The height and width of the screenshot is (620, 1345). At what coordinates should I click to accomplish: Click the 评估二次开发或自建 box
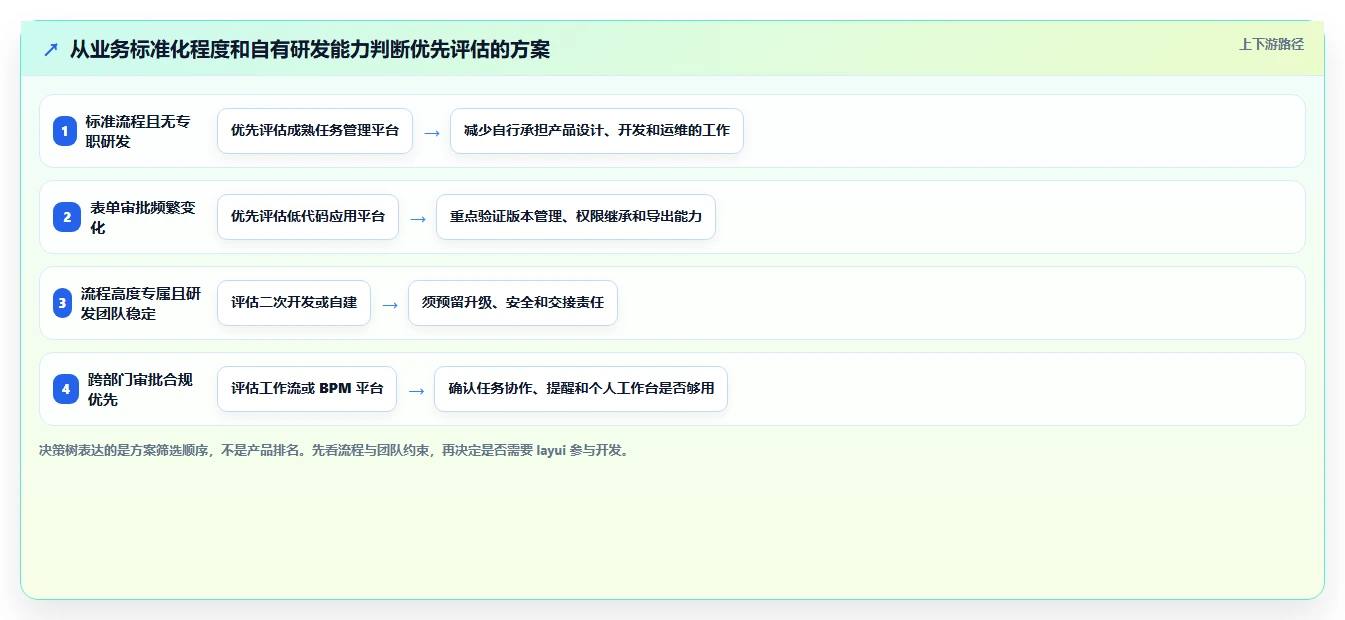[294, 303]
